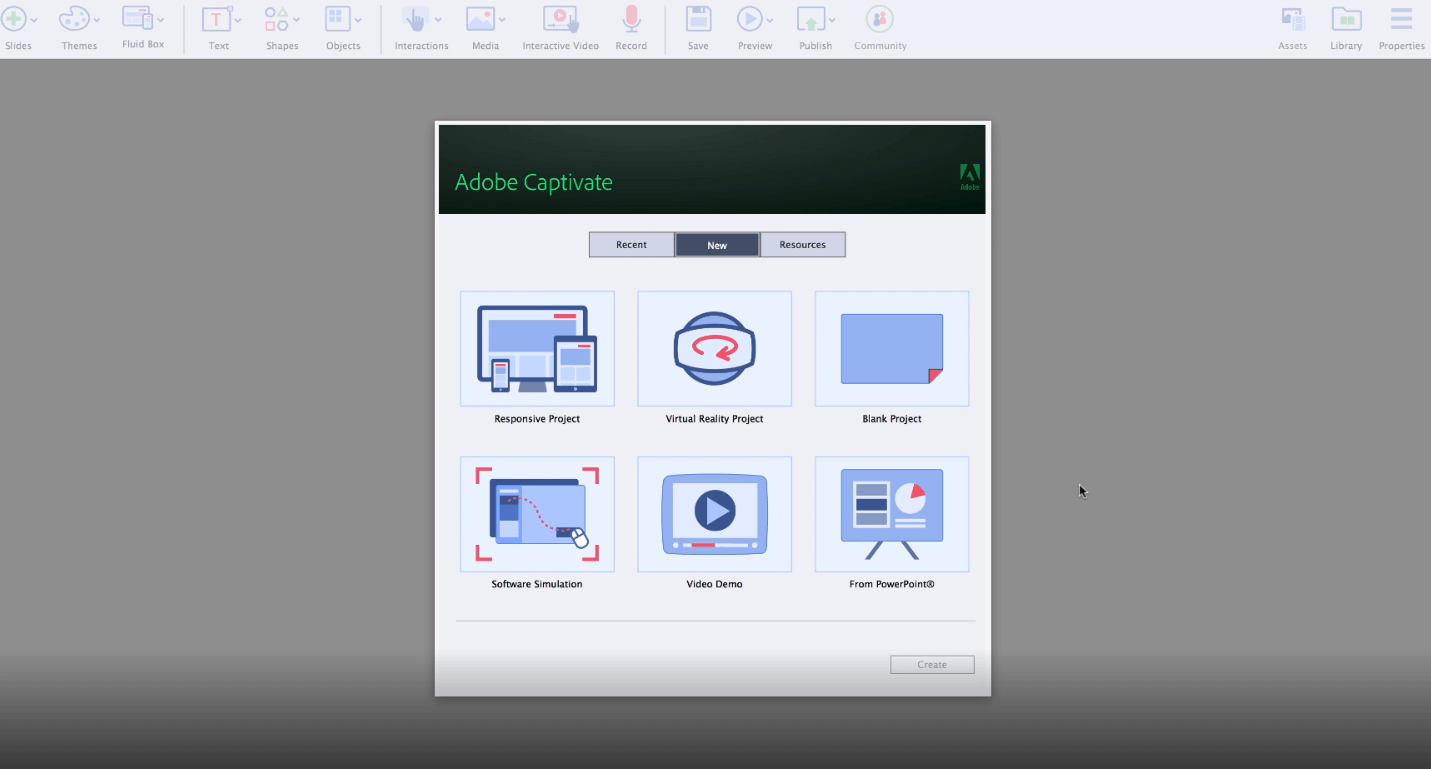
Task: Click the Preview play icon
Action: pyautogui.click(x=749, y=18)
